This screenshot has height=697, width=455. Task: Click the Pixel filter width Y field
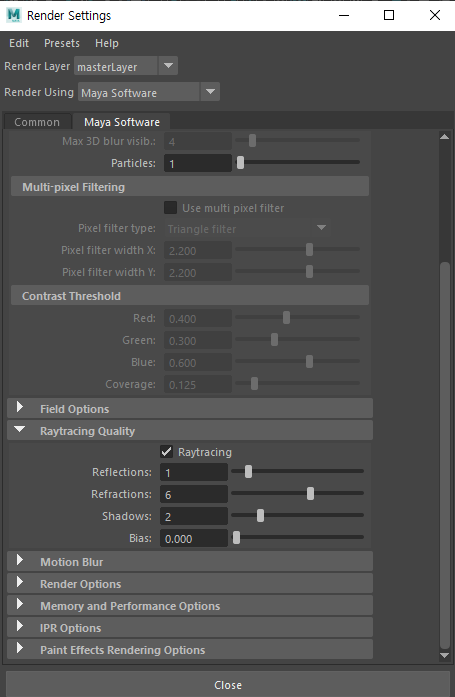tap(198, 272)
